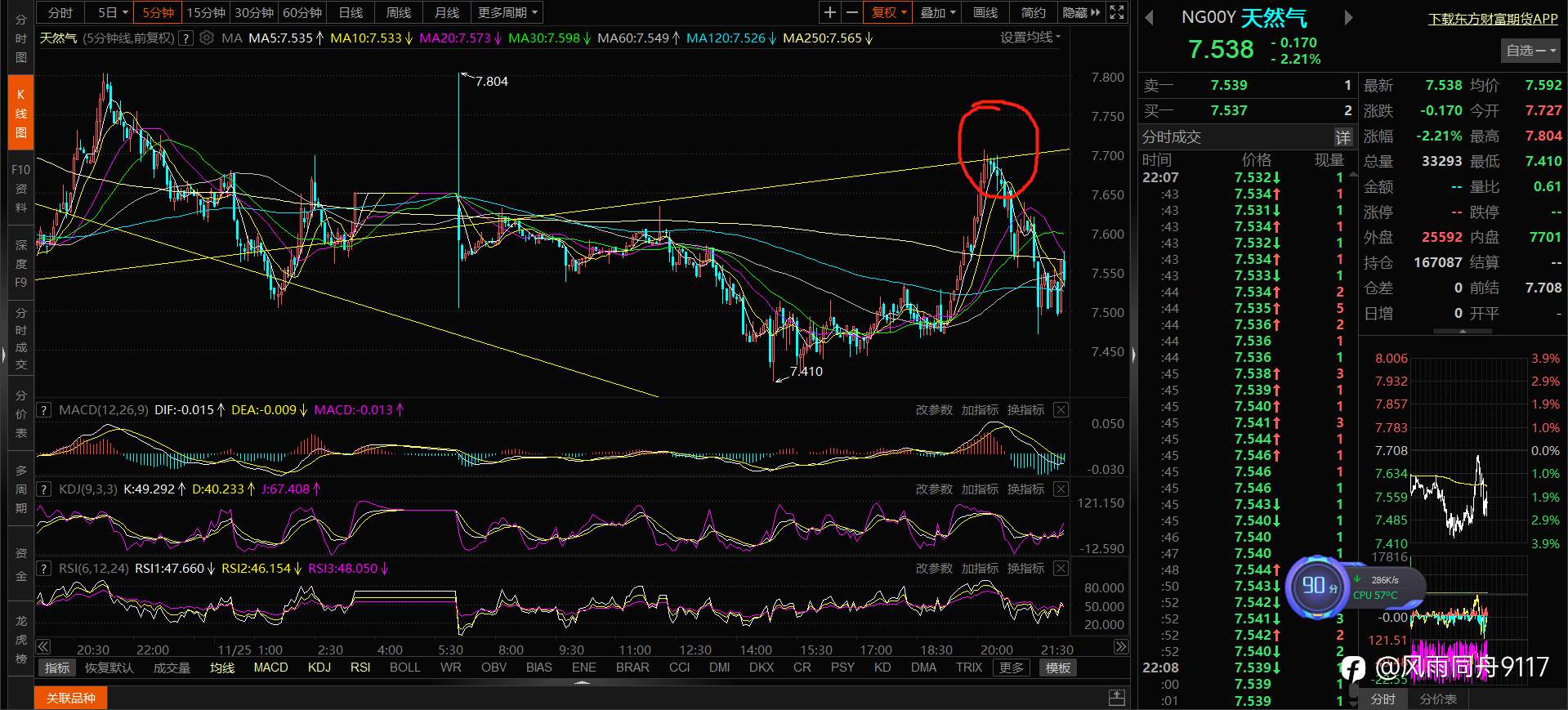The width and height of the screenshot is (1568, 710).
Task: Click 画线 drawing tool button
Action: point(985,12)
